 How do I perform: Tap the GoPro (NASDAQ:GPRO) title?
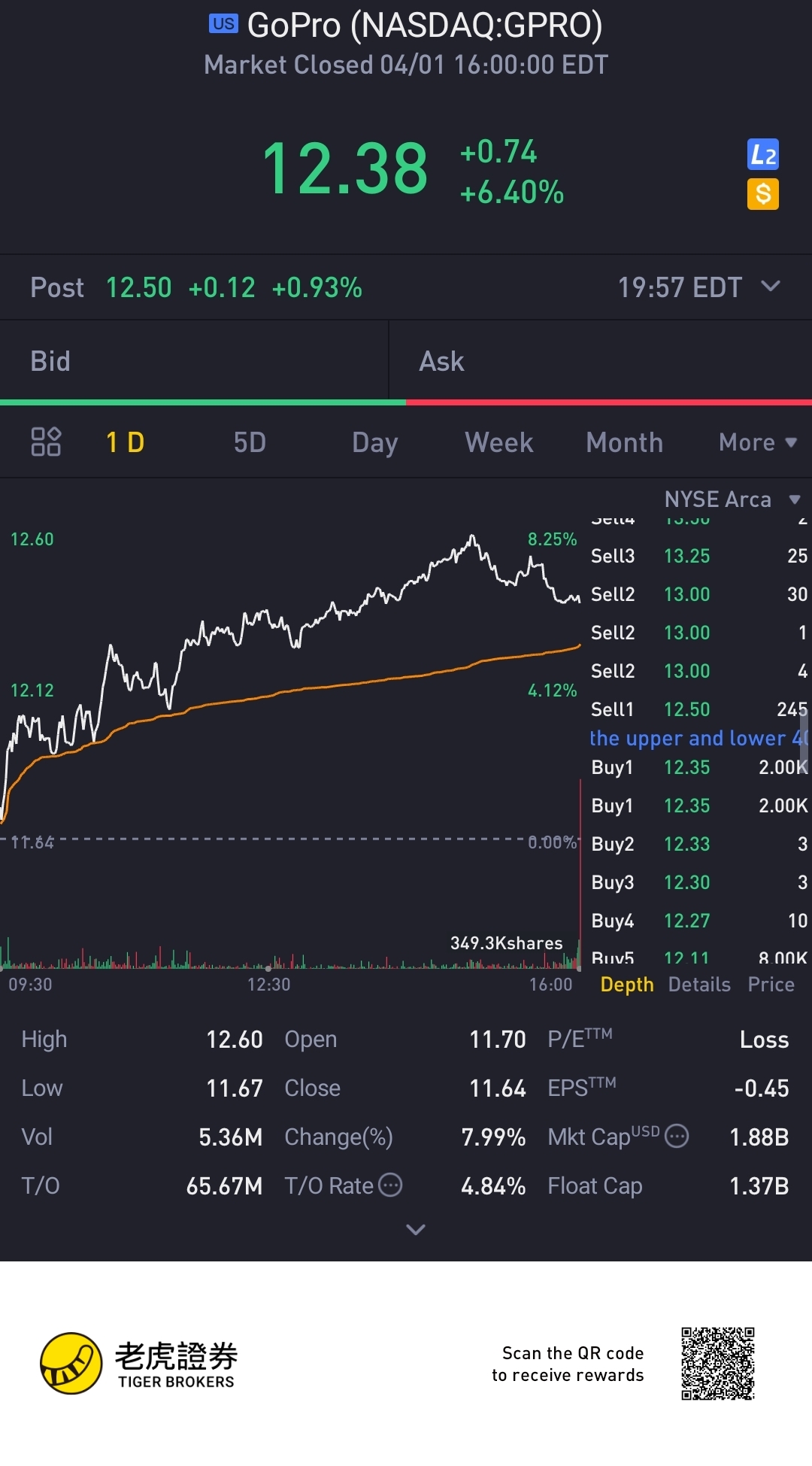click(425, 25)
